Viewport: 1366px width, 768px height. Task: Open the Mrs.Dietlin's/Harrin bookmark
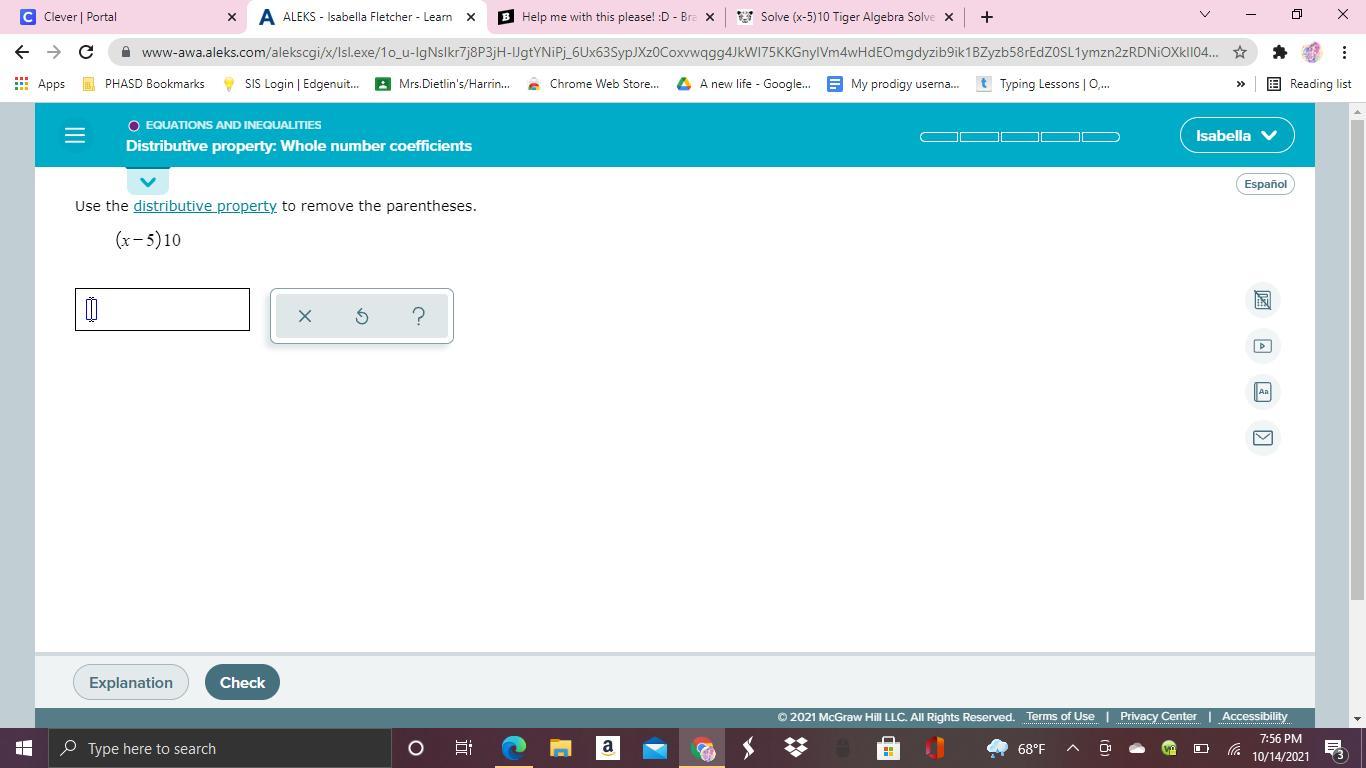442,84
